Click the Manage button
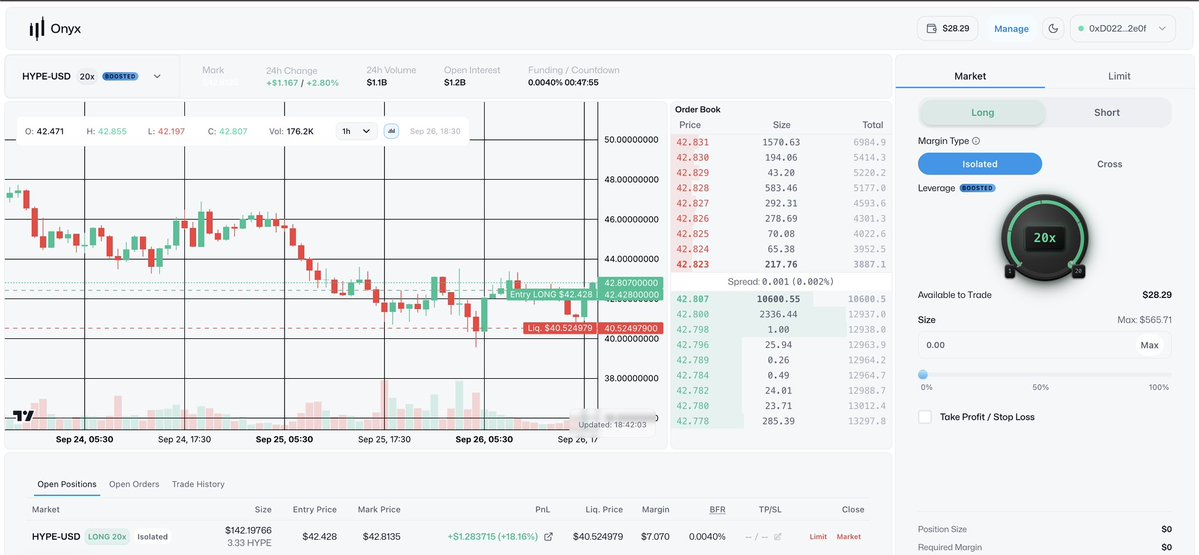Image resolution: width=1199 pixels, height=555 pixels. 1011,28
